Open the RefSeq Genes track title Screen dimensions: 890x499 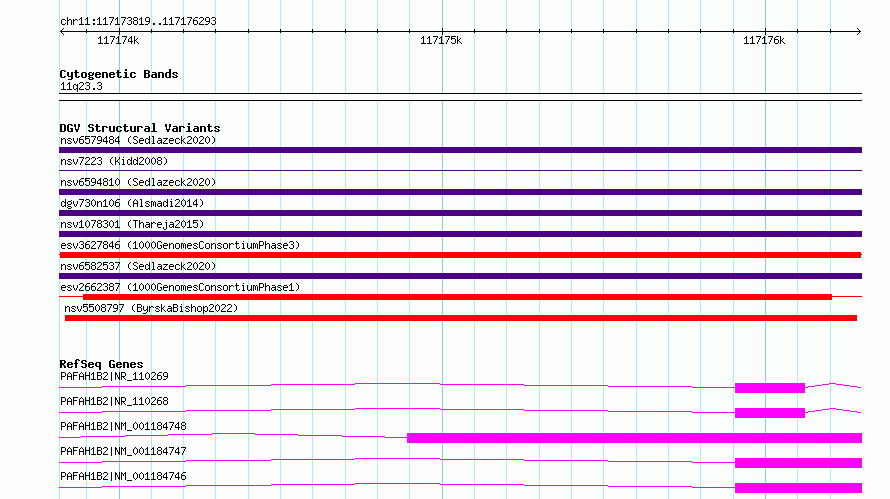101,364
